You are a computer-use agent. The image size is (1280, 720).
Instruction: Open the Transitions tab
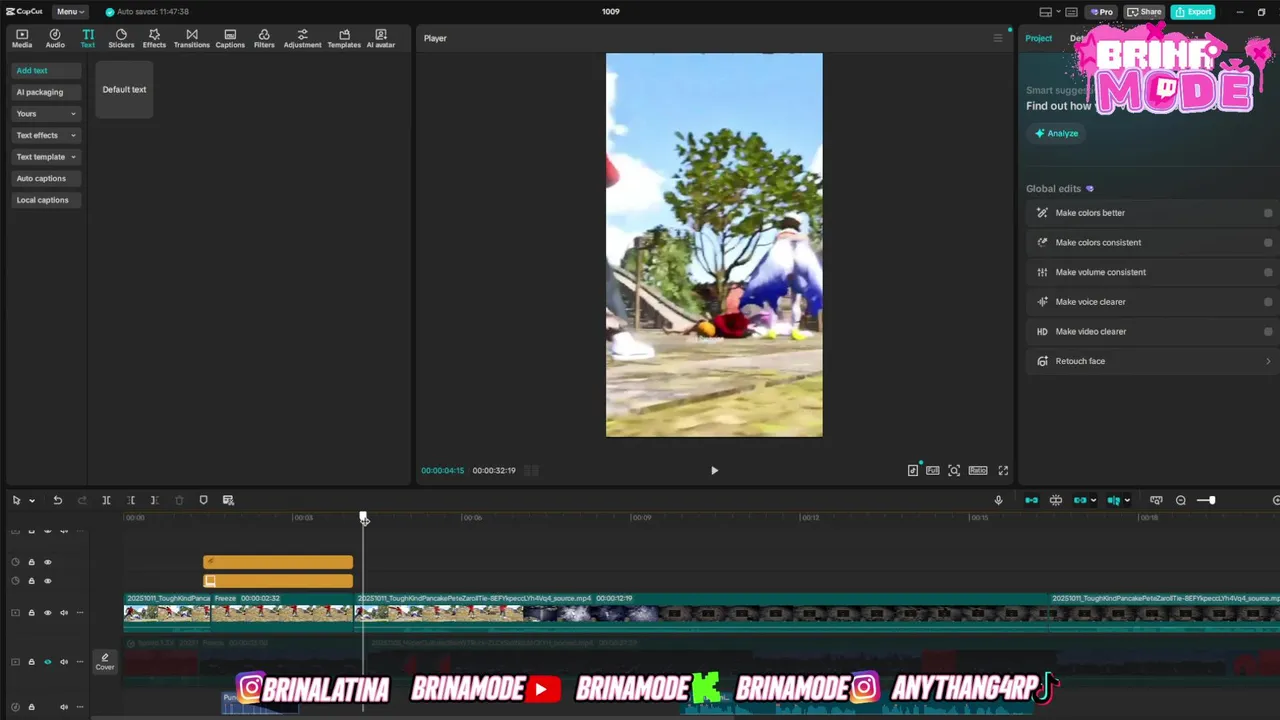[192, 38]
